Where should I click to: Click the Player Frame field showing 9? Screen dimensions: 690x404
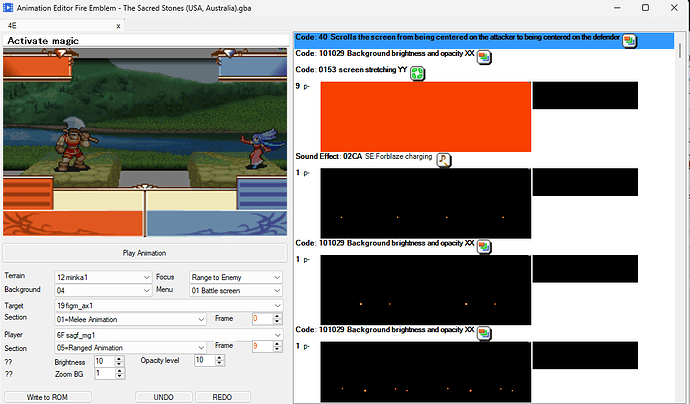262,346
